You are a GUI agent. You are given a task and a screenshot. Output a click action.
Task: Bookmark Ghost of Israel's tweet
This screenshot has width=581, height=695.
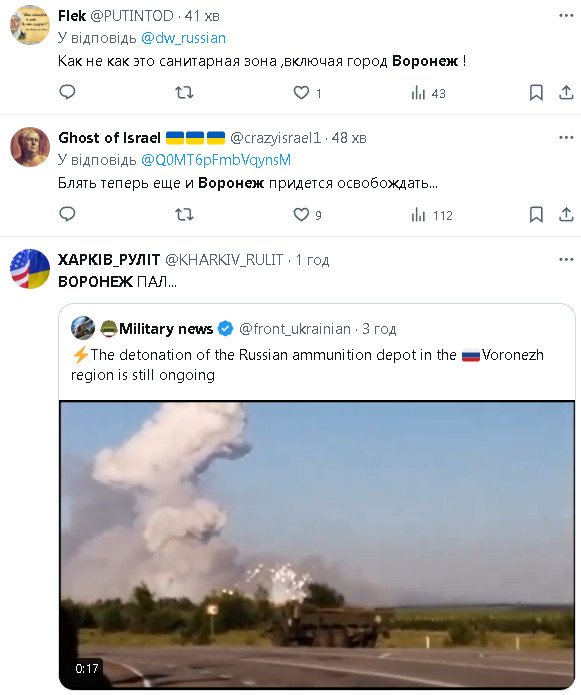(536, 215)
